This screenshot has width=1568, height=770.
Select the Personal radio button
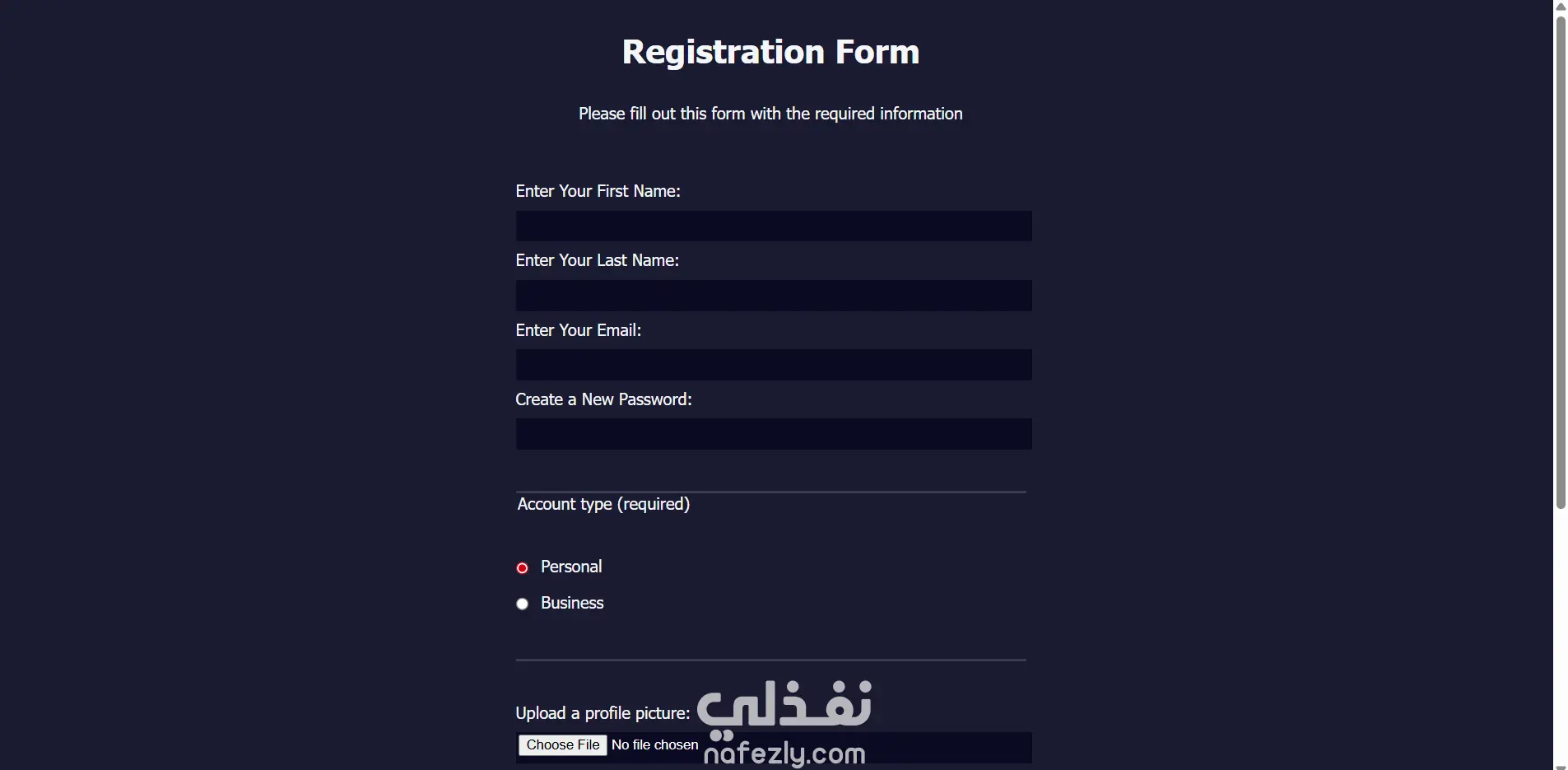click(x=522, y=568)
